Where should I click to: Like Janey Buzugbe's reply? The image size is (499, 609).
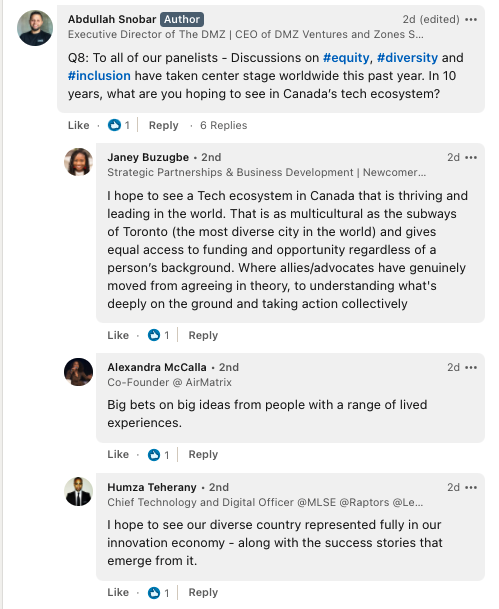[x=118, y=335]
